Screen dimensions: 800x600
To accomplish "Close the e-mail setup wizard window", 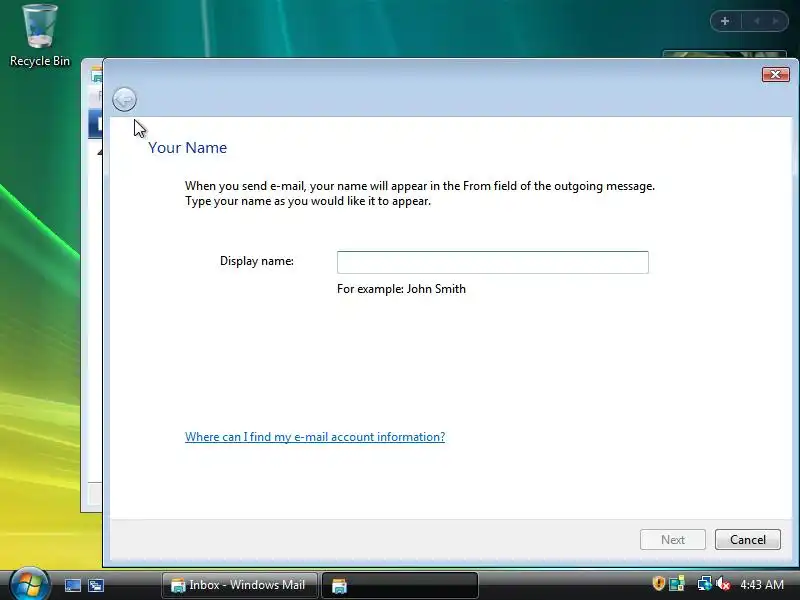I will coord(776,74).
